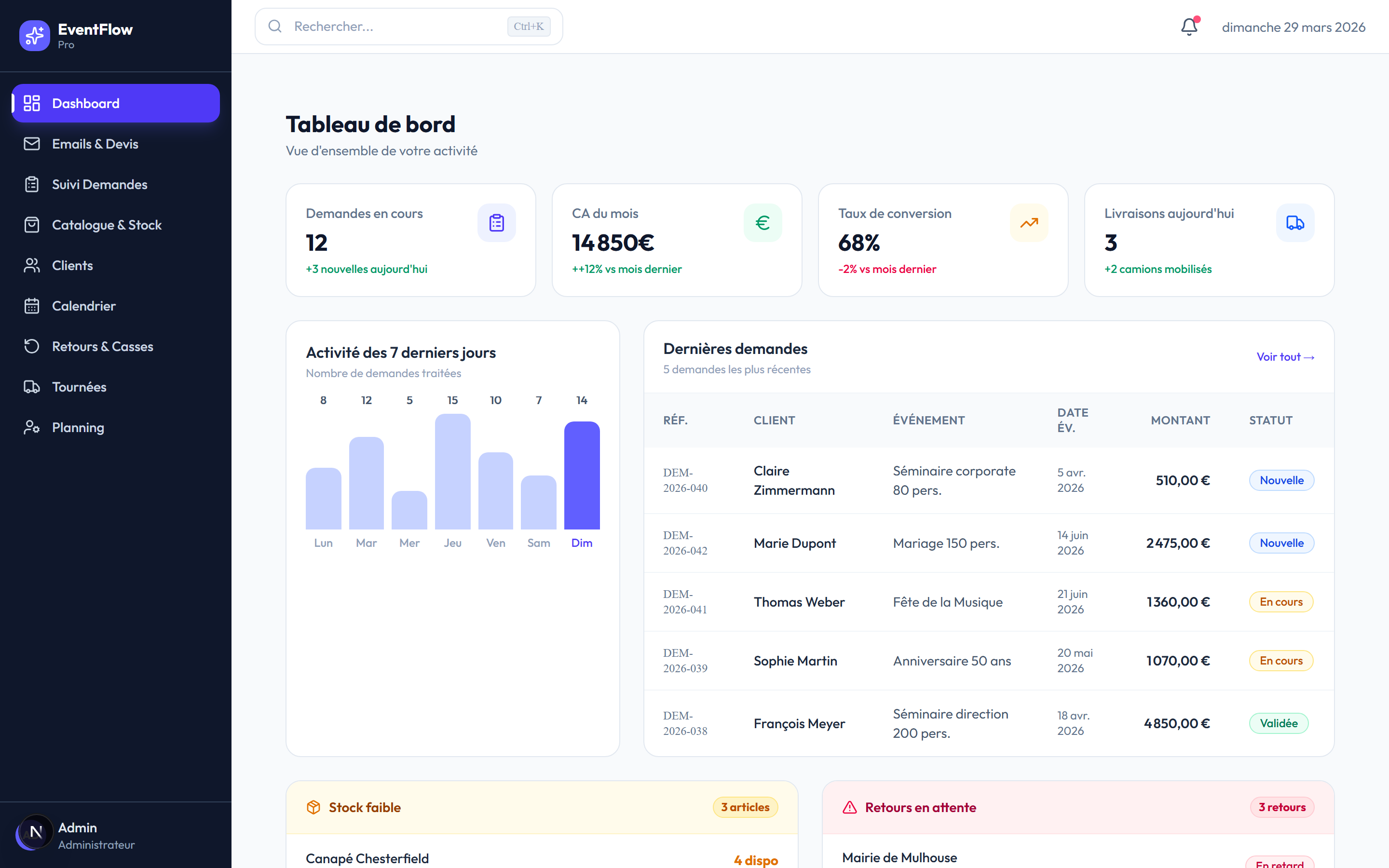Focus the Rechercher search field
The width and height of the screenshot is (1389, 868).
409,27
